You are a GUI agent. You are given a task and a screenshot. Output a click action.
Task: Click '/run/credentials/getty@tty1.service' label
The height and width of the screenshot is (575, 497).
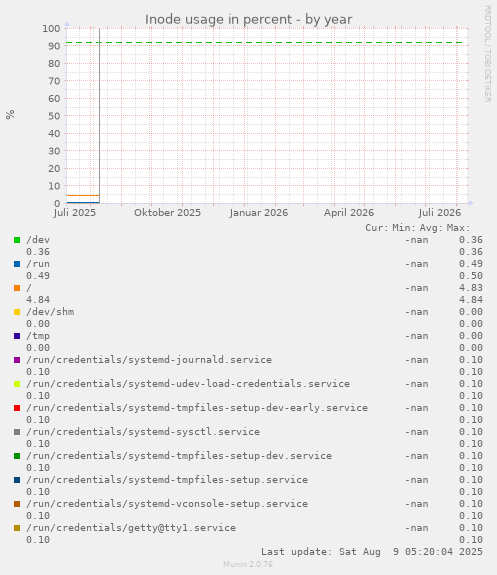pos(131,528)
